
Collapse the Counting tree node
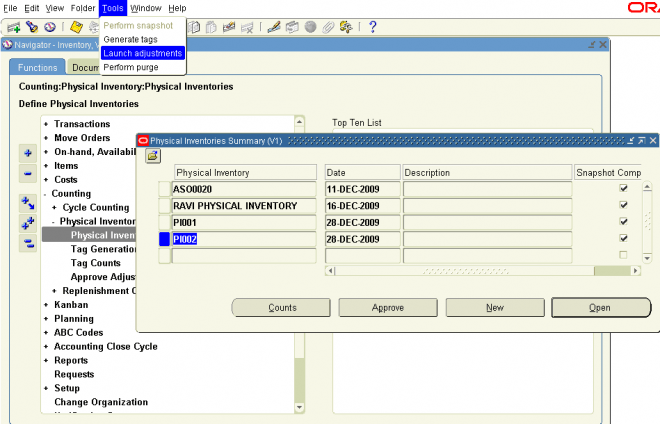[45, 194]
